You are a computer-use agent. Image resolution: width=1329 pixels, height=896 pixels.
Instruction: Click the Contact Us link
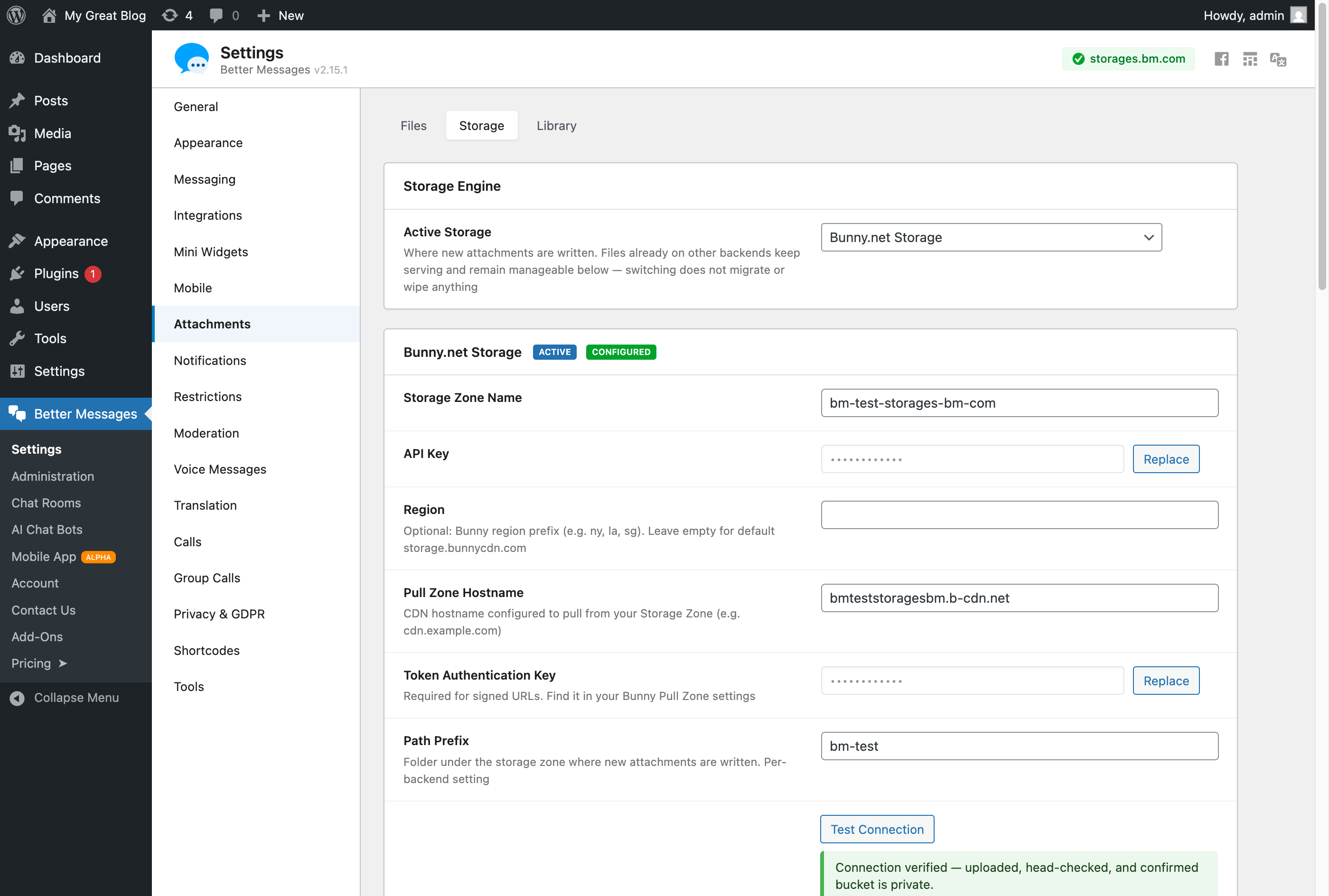[43, 610]
